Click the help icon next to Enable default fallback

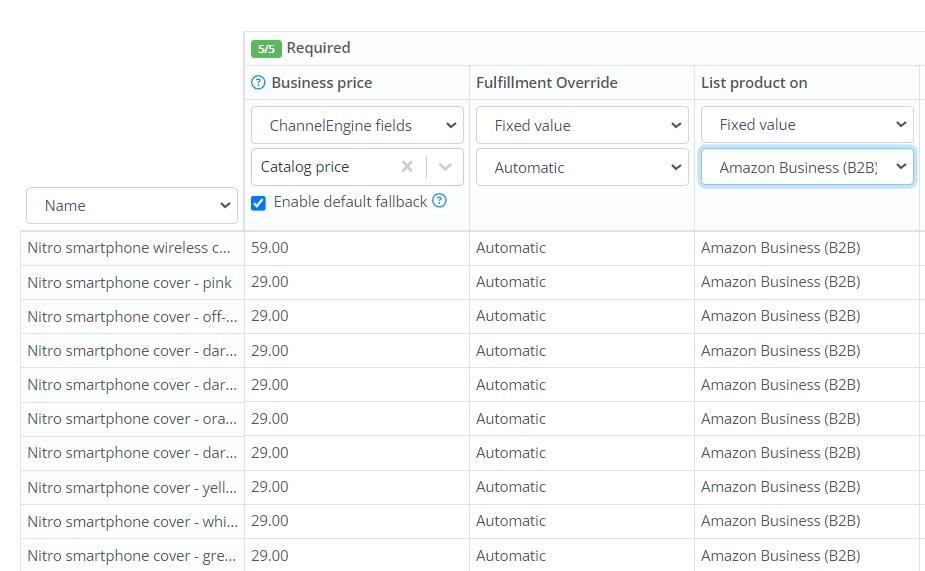point(439,201)
